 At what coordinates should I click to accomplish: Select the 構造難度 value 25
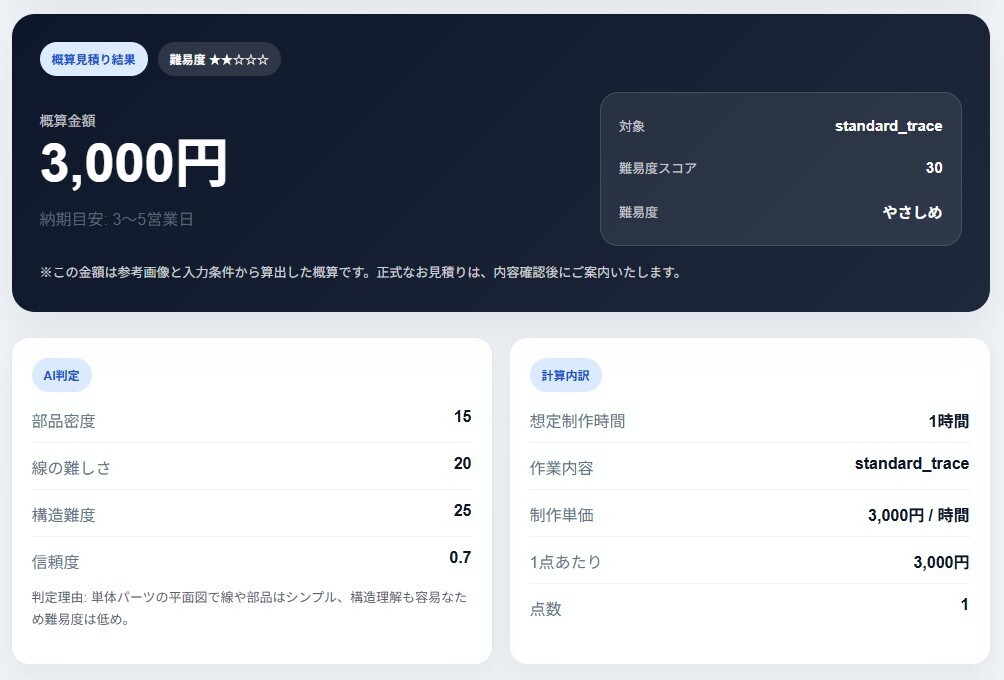[x=462, y=510]
